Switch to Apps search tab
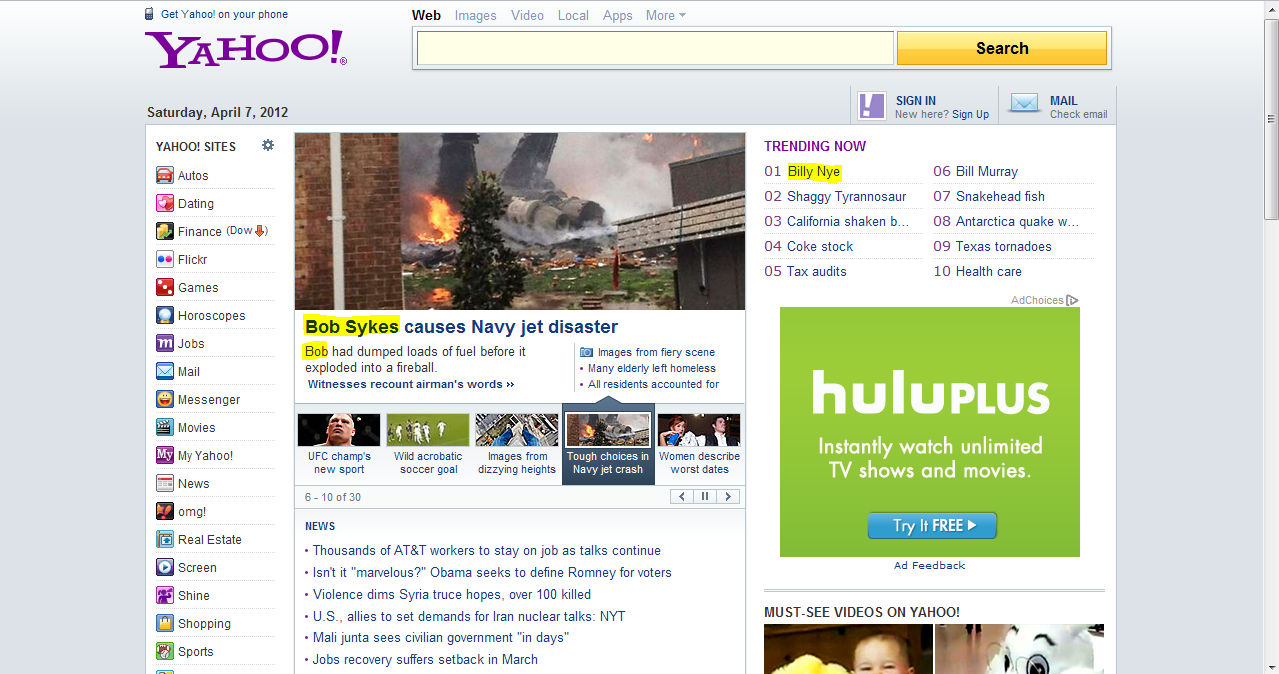This screenshot has width=1279, height=674. pos(618,15)
